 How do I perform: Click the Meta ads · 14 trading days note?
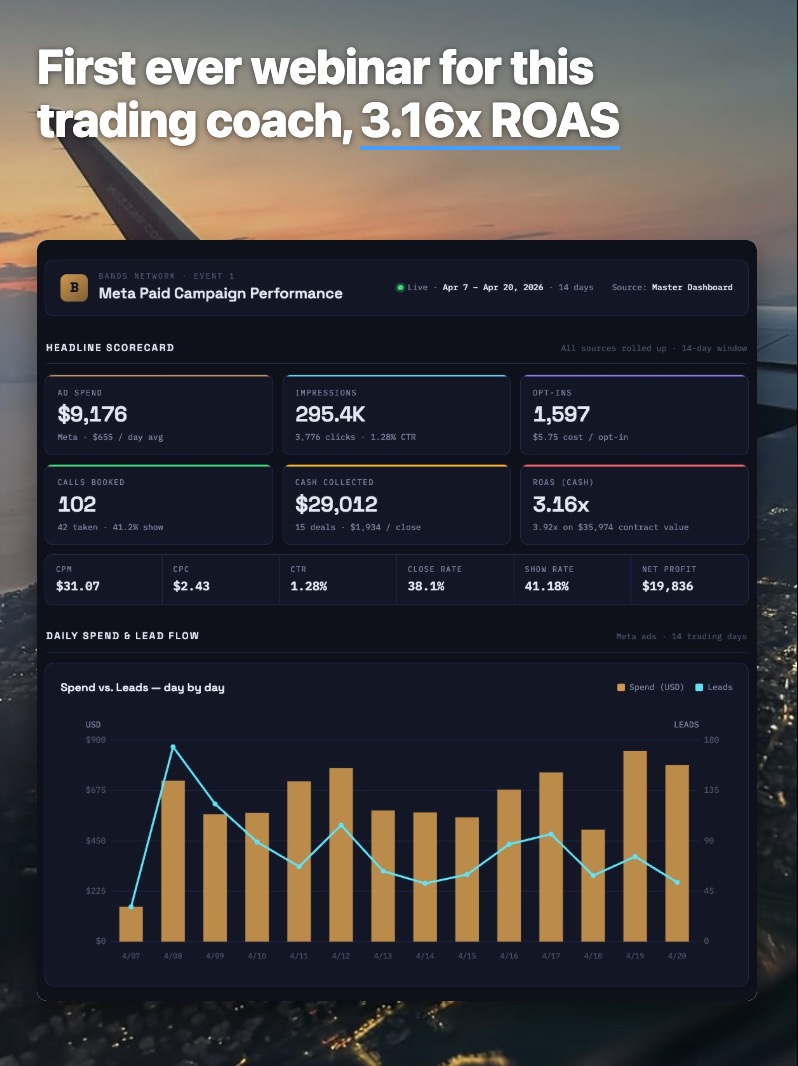click(681, 636)
